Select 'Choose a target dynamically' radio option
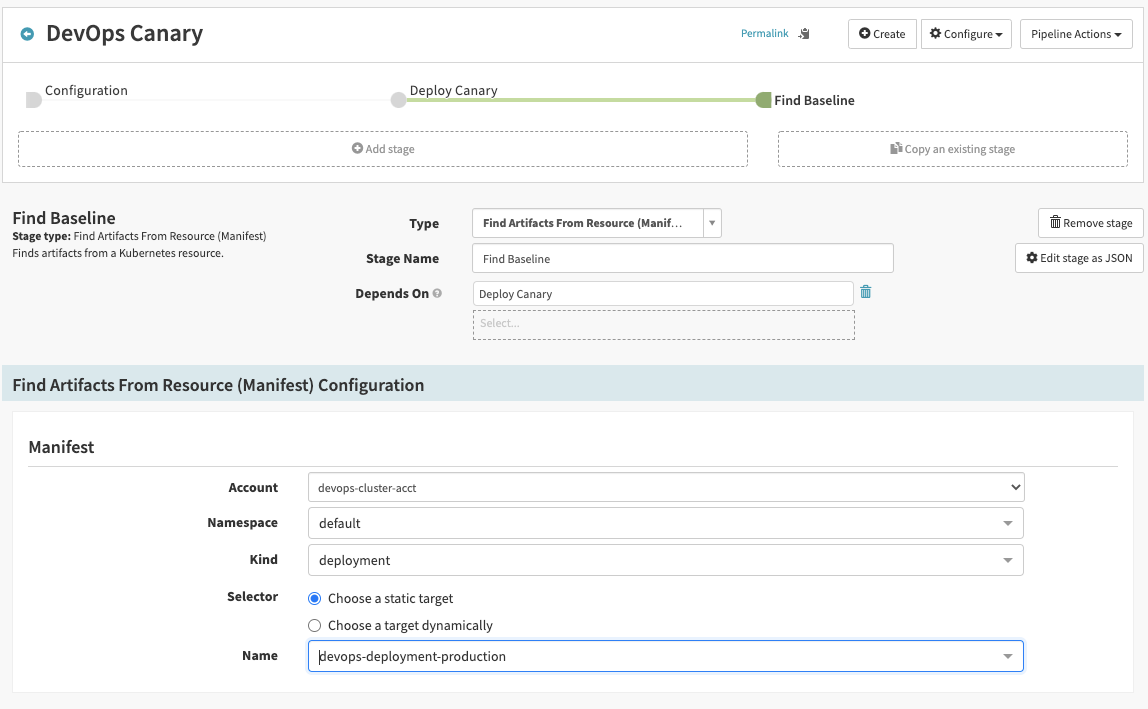 click(x=315, y=625)
